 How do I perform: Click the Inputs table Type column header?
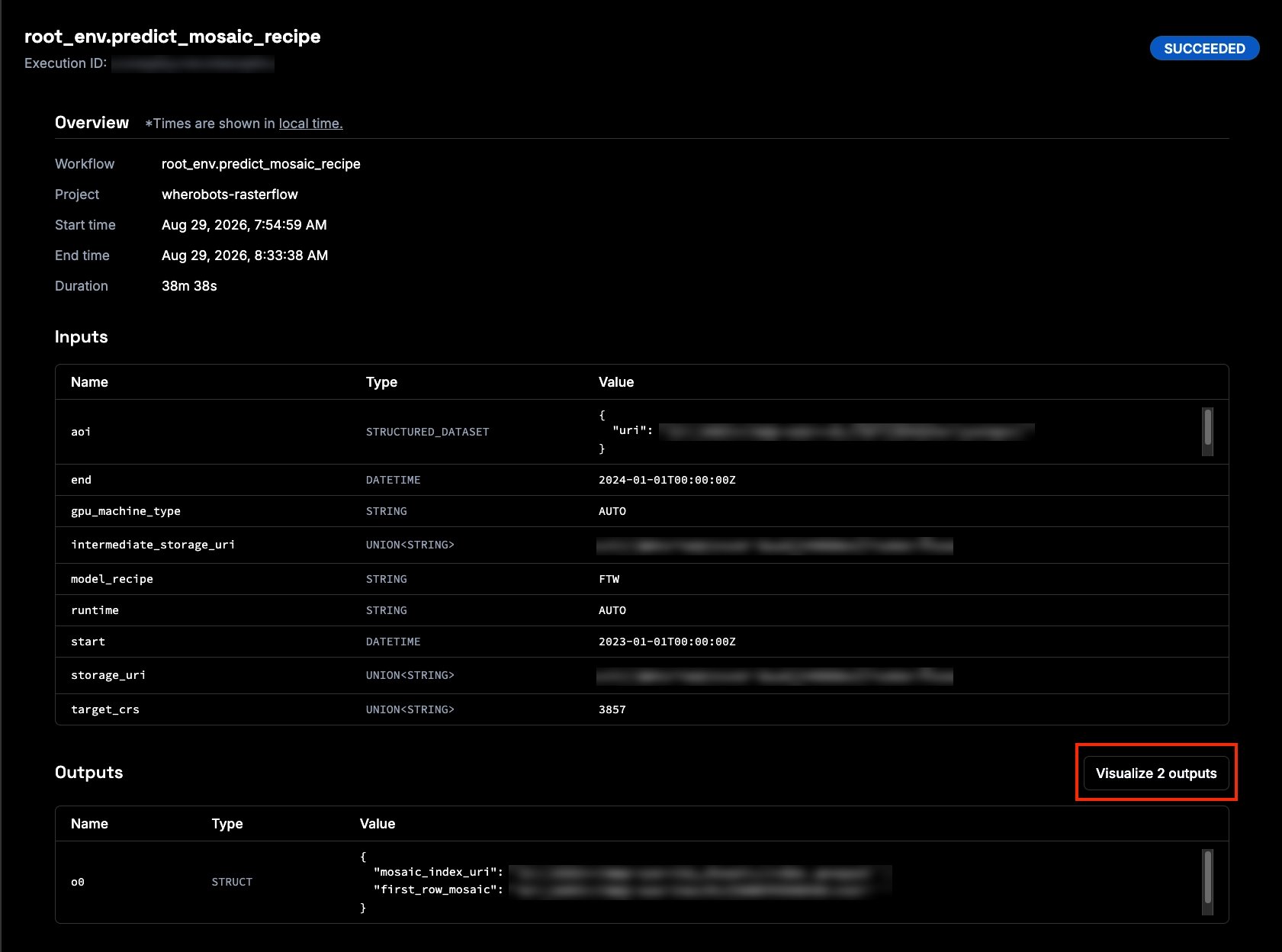click(381, 382)
